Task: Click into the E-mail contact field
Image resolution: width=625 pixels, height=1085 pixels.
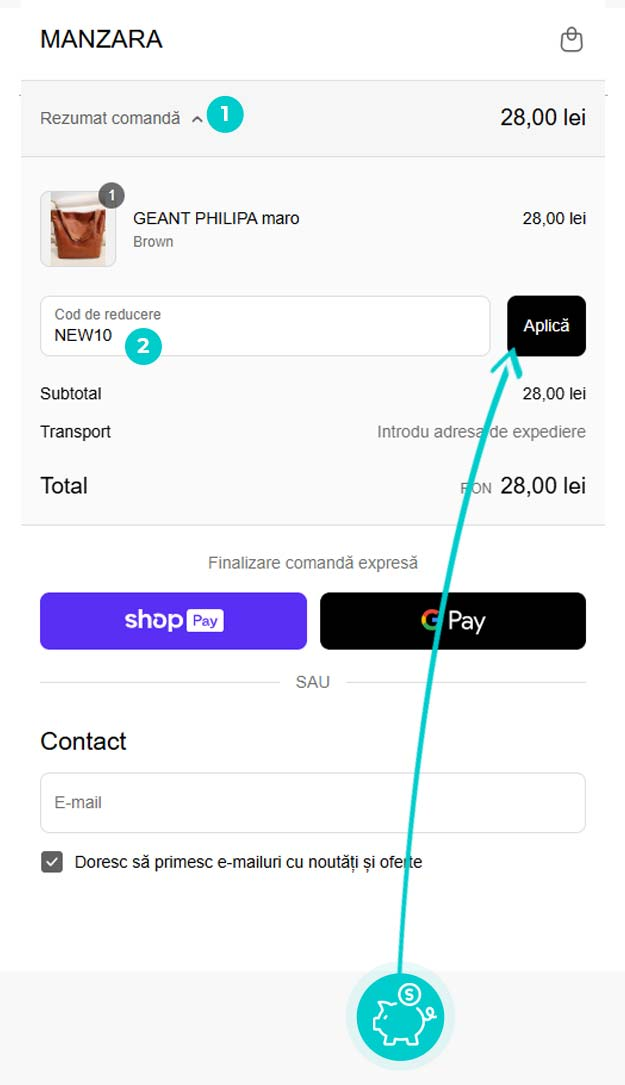Action: pos(312,802)
